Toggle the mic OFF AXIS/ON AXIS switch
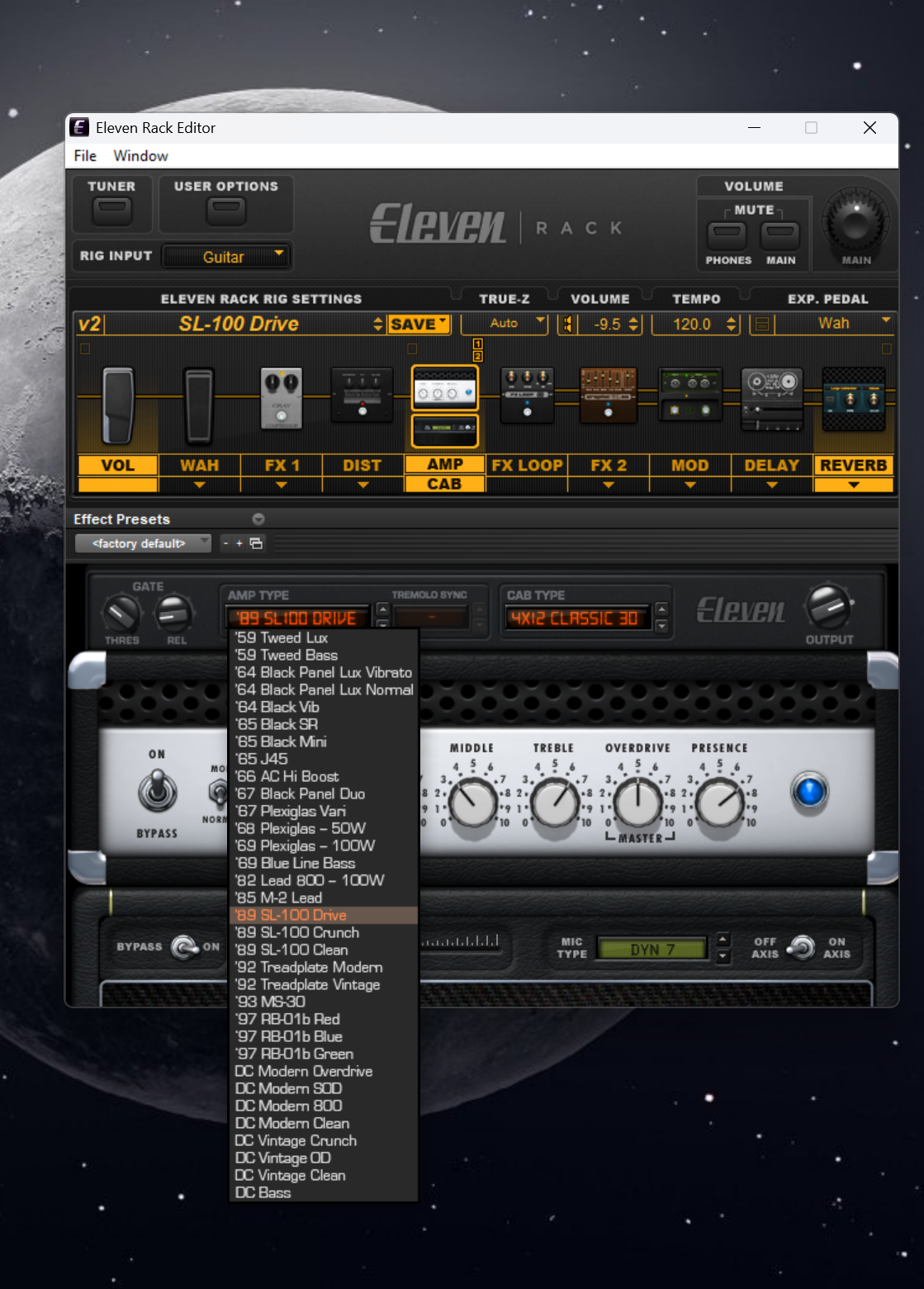Image resolution: width=924 pixels, height=1289 pixels. [x=801, y=947]
